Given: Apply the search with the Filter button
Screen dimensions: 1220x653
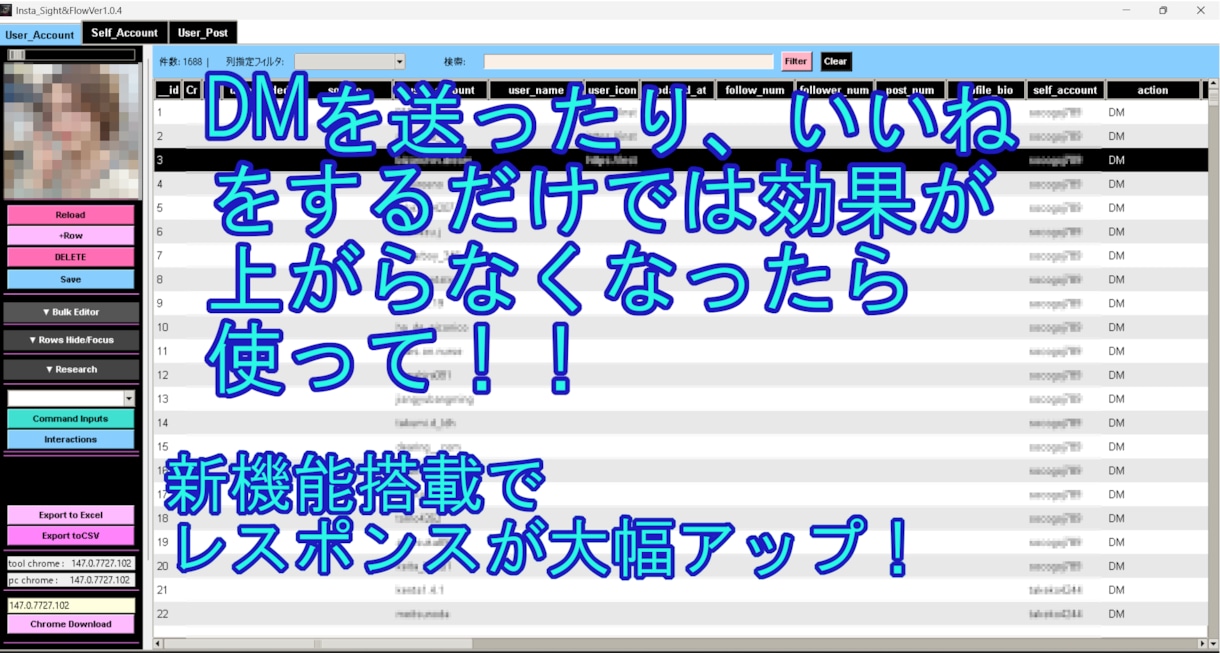Looking at the screenshot, I should coord(796,61).
